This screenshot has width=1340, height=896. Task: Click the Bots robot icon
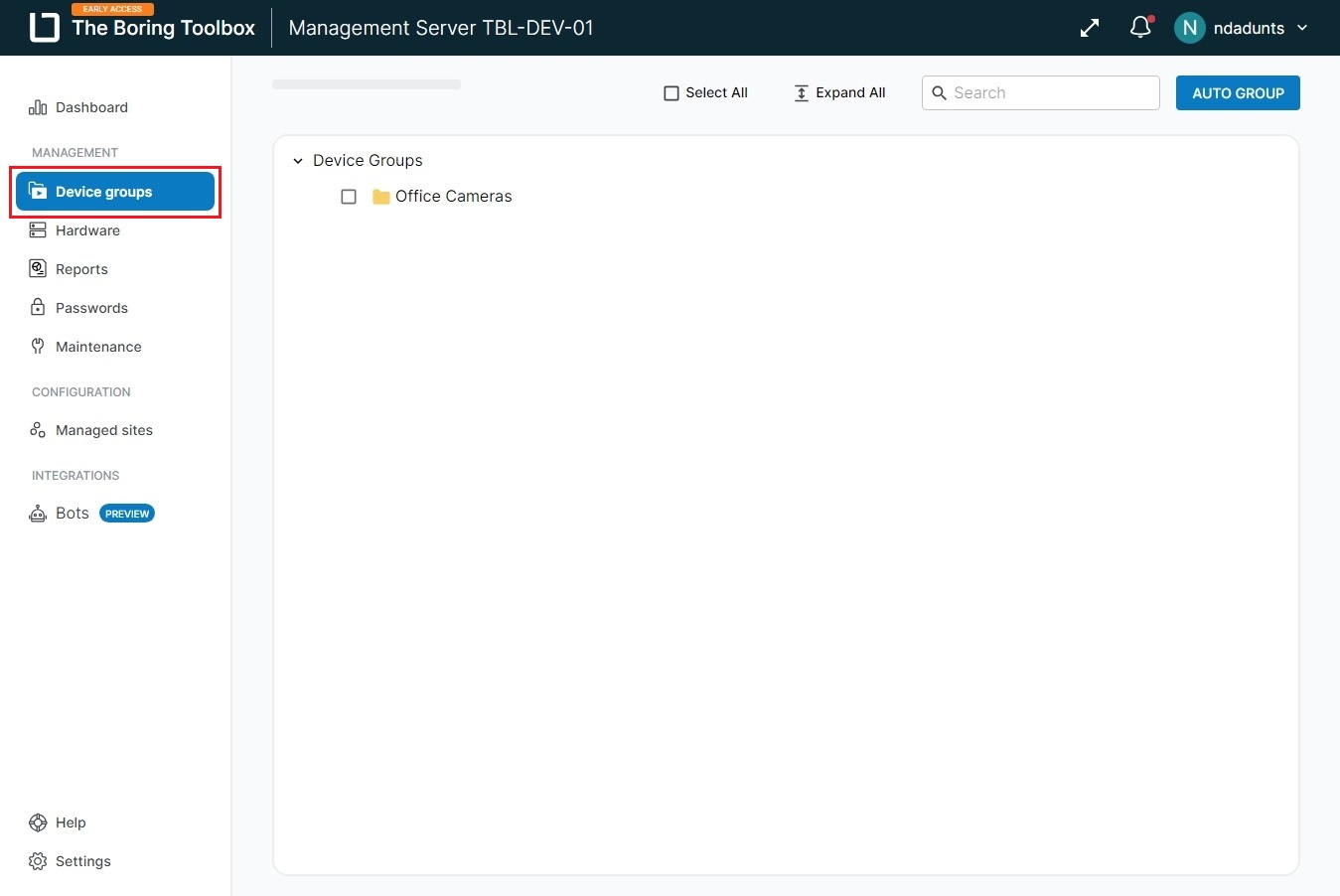[x=38, y=514]
